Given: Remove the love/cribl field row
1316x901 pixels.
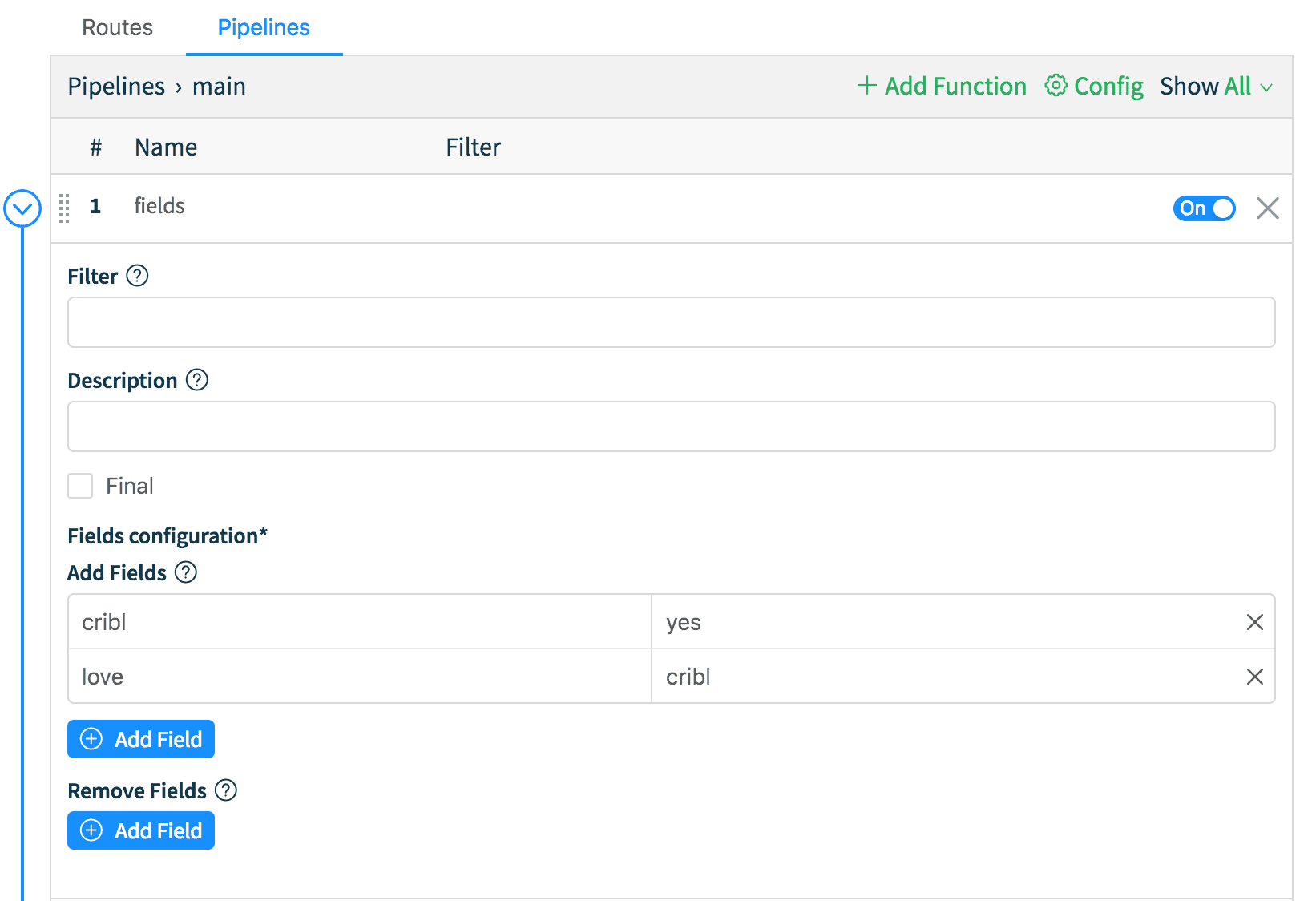Looking at the screenshot, I should coord(1254,677).
